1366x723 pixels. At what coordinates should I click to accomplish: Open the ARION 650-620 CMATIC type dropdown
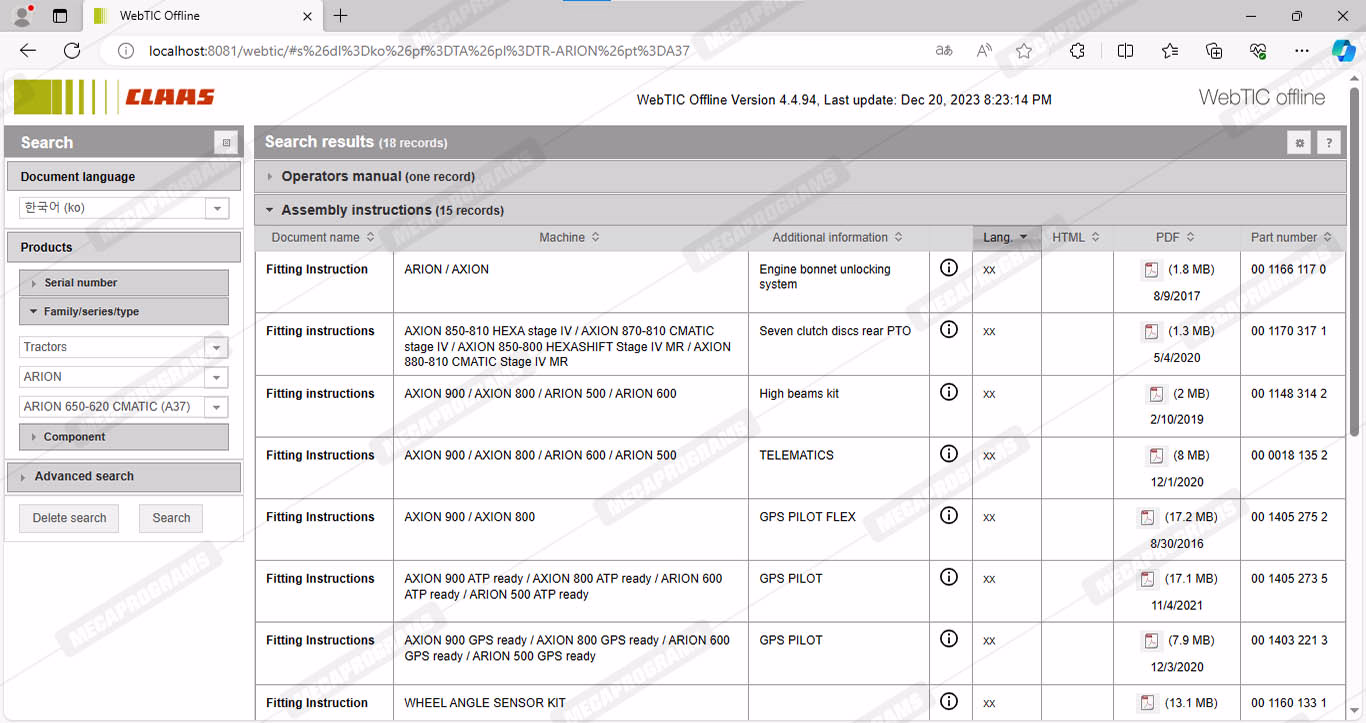(x=216, y=407)
